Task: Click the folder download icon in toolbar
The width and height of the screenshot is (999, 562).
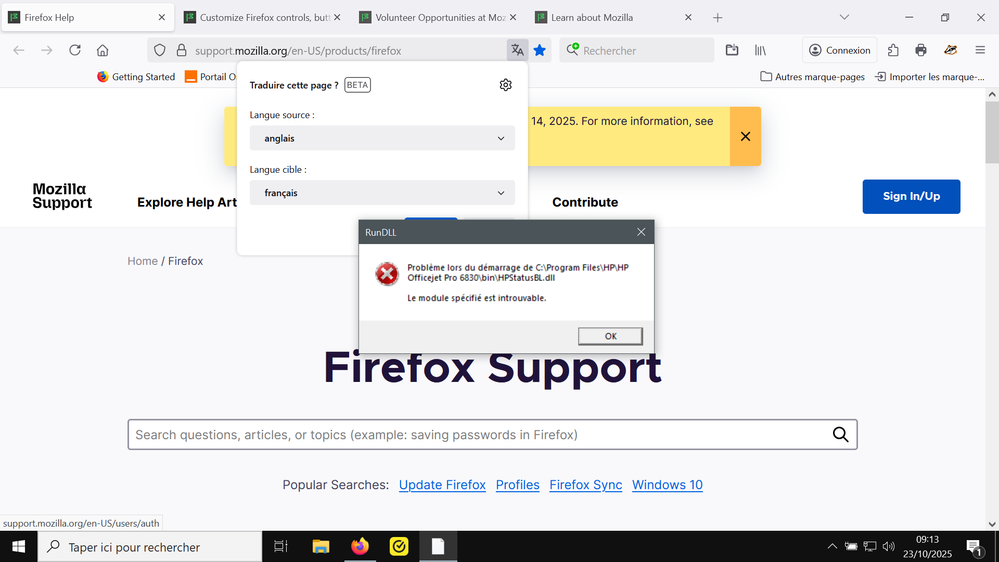Action: (x=732, y=50)
